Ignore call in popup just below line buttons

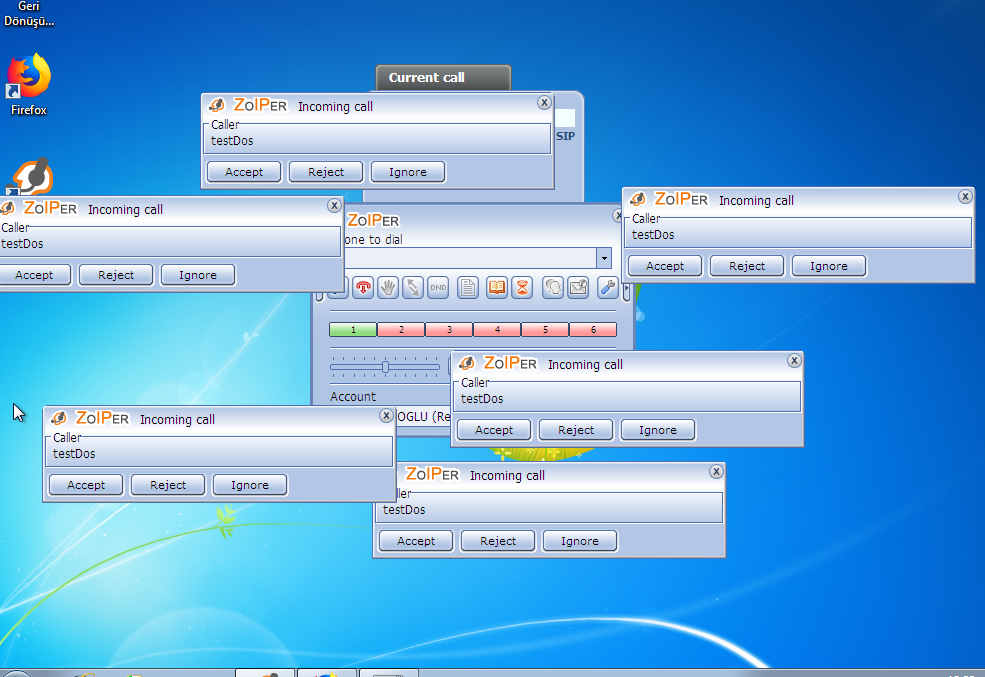point(658,430)
